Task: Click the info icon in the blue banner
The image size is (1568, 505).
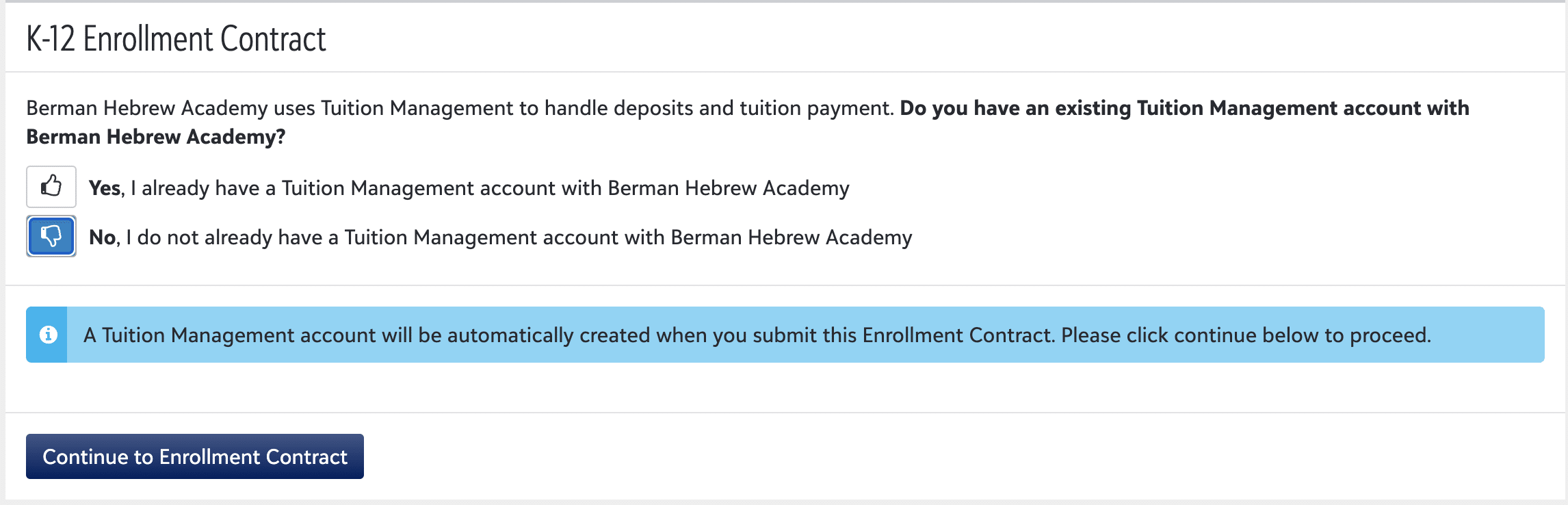Action: (48, 335)
